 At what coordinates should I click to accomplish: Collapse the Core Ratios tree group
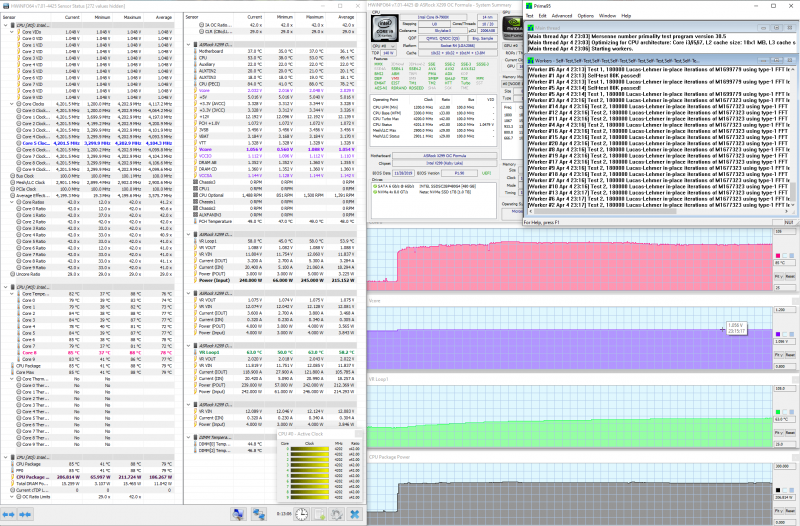[12, 202]
